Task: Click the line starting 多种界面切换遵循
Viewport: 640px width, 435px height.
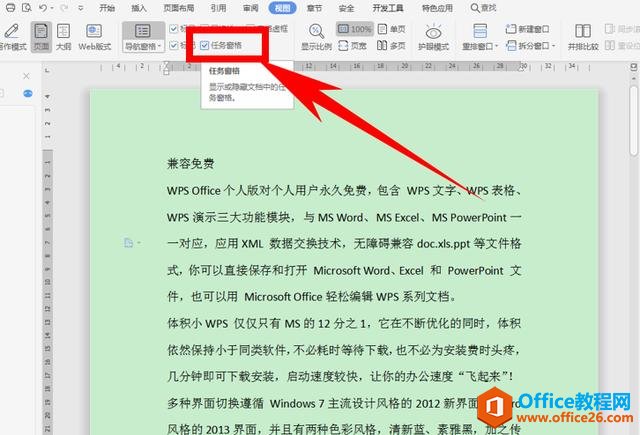Action: (x=344, y=403)
